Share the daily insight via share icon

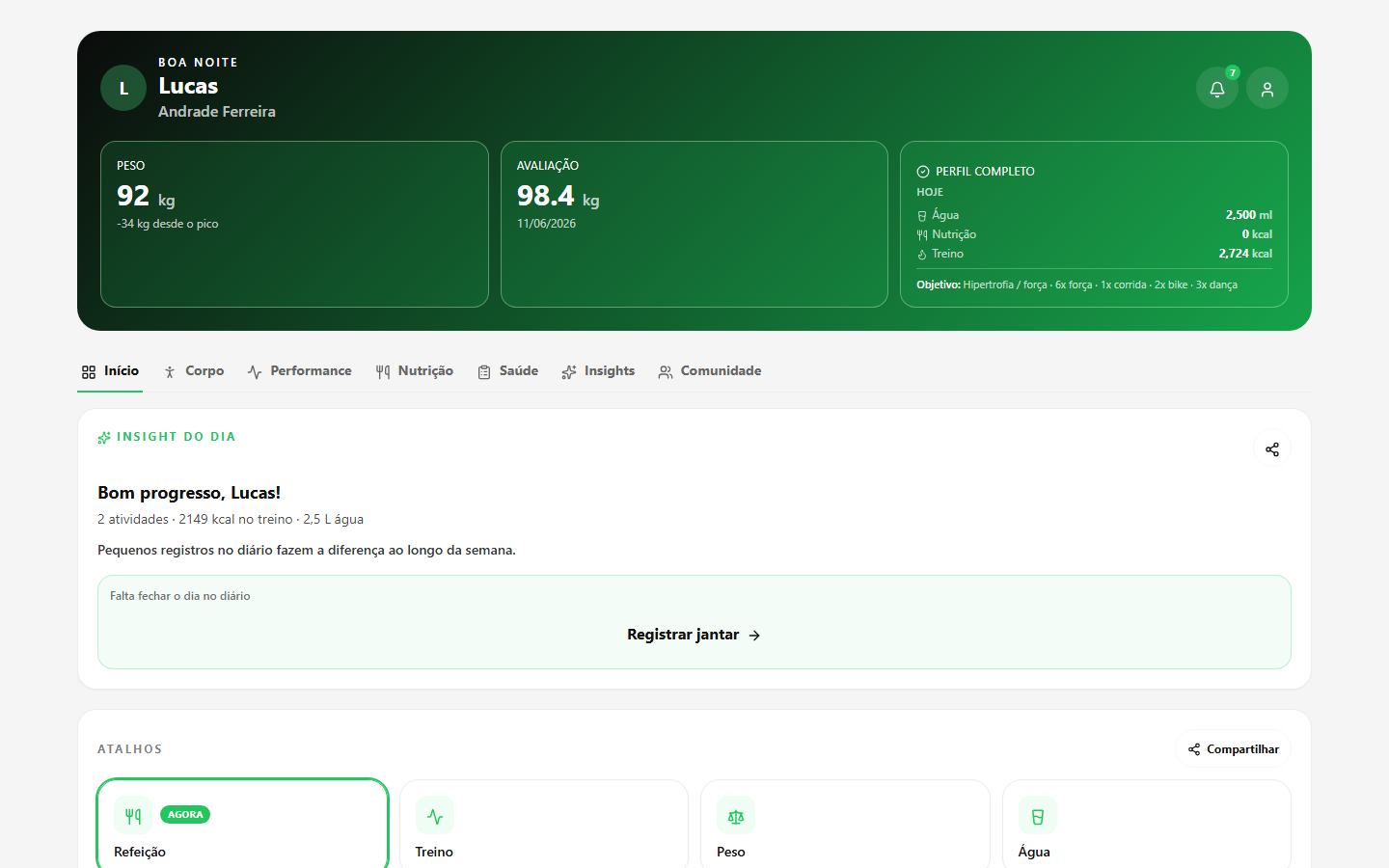tap(1272, 449)
